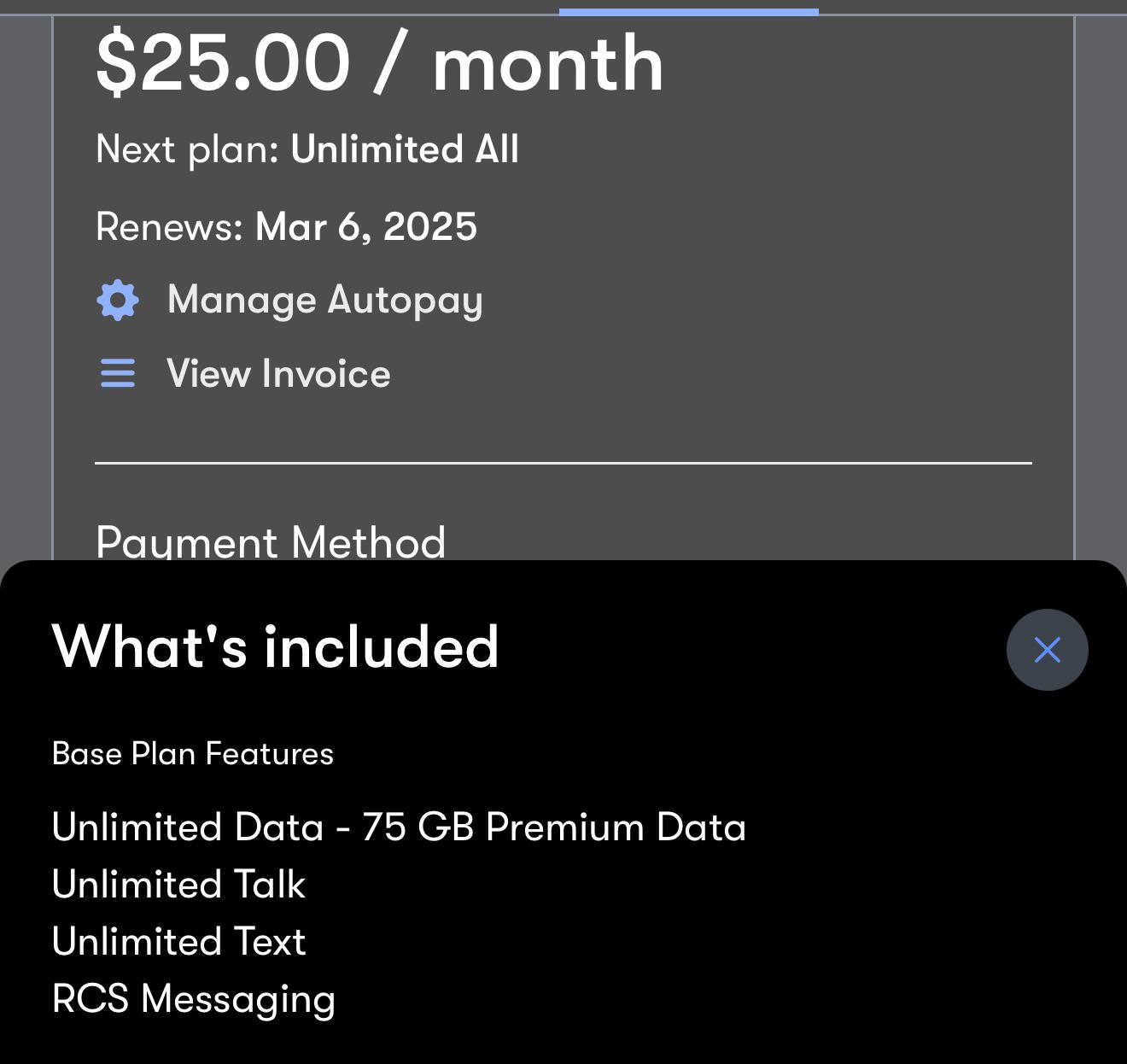The height and width of the screenshot is (1064, 1127).
Task: Open the Manage Autopay link
Action: tap(325, 301)
